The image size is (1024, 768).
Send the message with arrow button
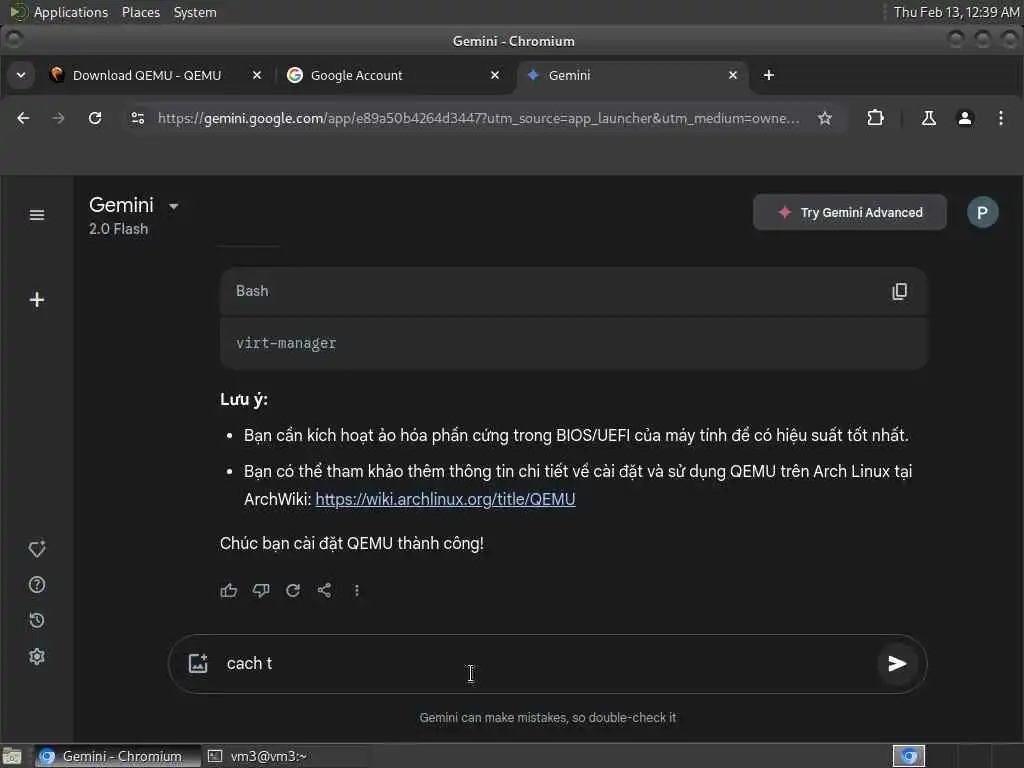coord(897,664)
